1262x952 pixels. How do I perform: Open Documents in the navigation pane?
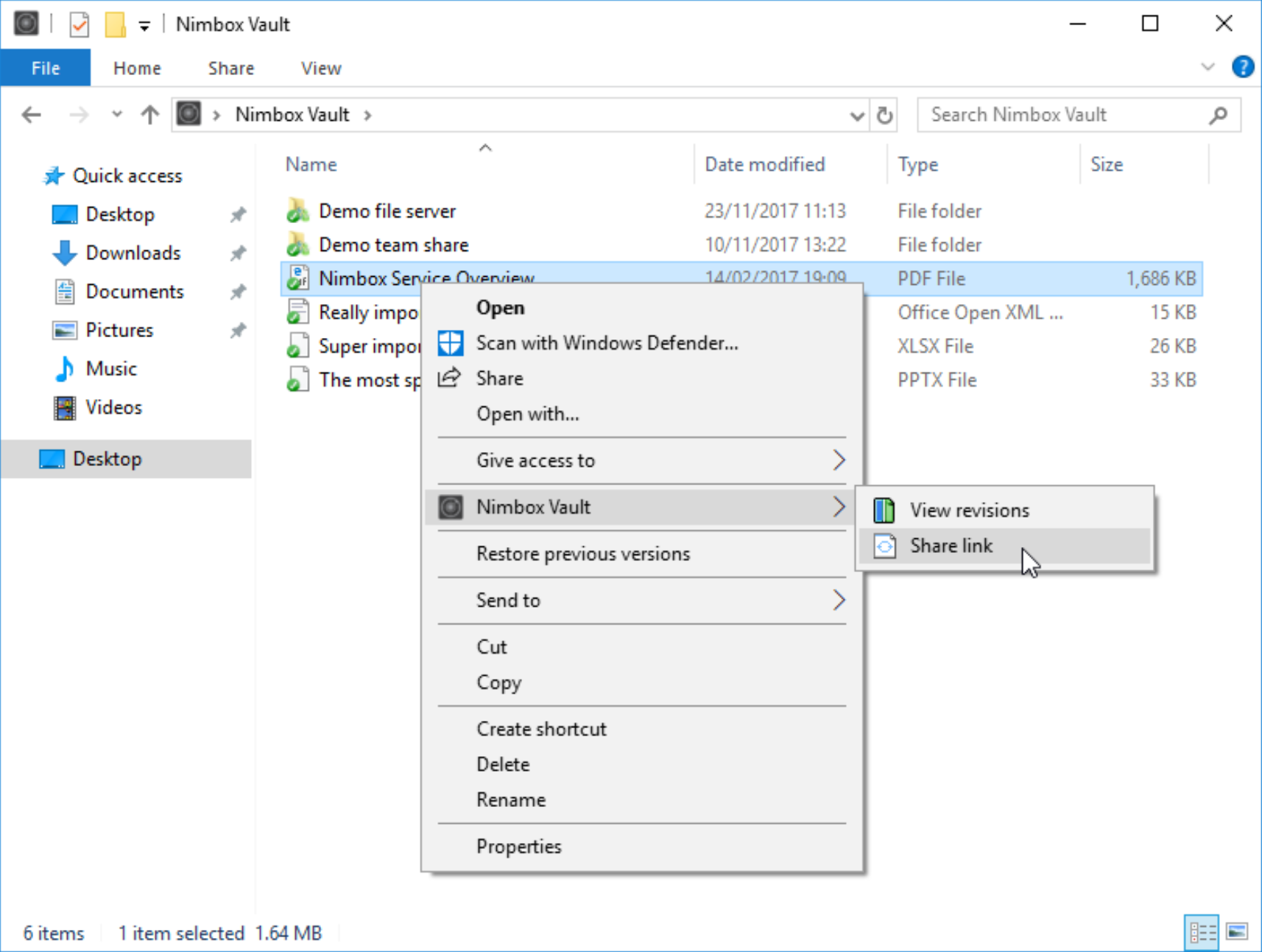point(135,292)
